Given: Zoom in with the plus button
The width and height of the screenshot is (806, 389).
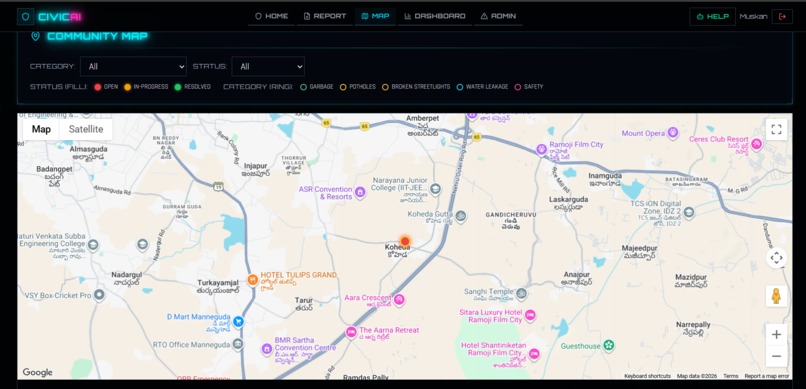Looking at the screenshot, I should [x=776, y=335].
